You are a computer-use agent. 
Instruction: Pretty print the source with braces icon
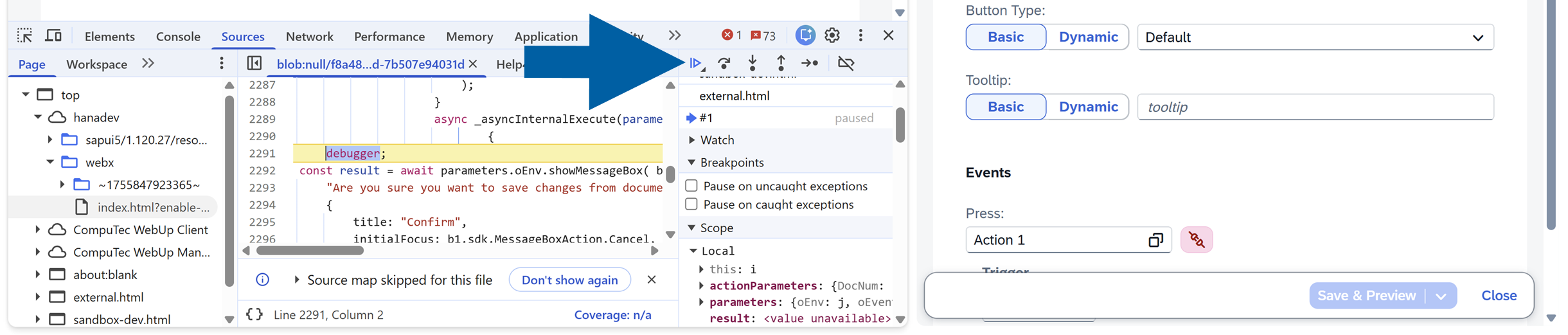[254, 314]
